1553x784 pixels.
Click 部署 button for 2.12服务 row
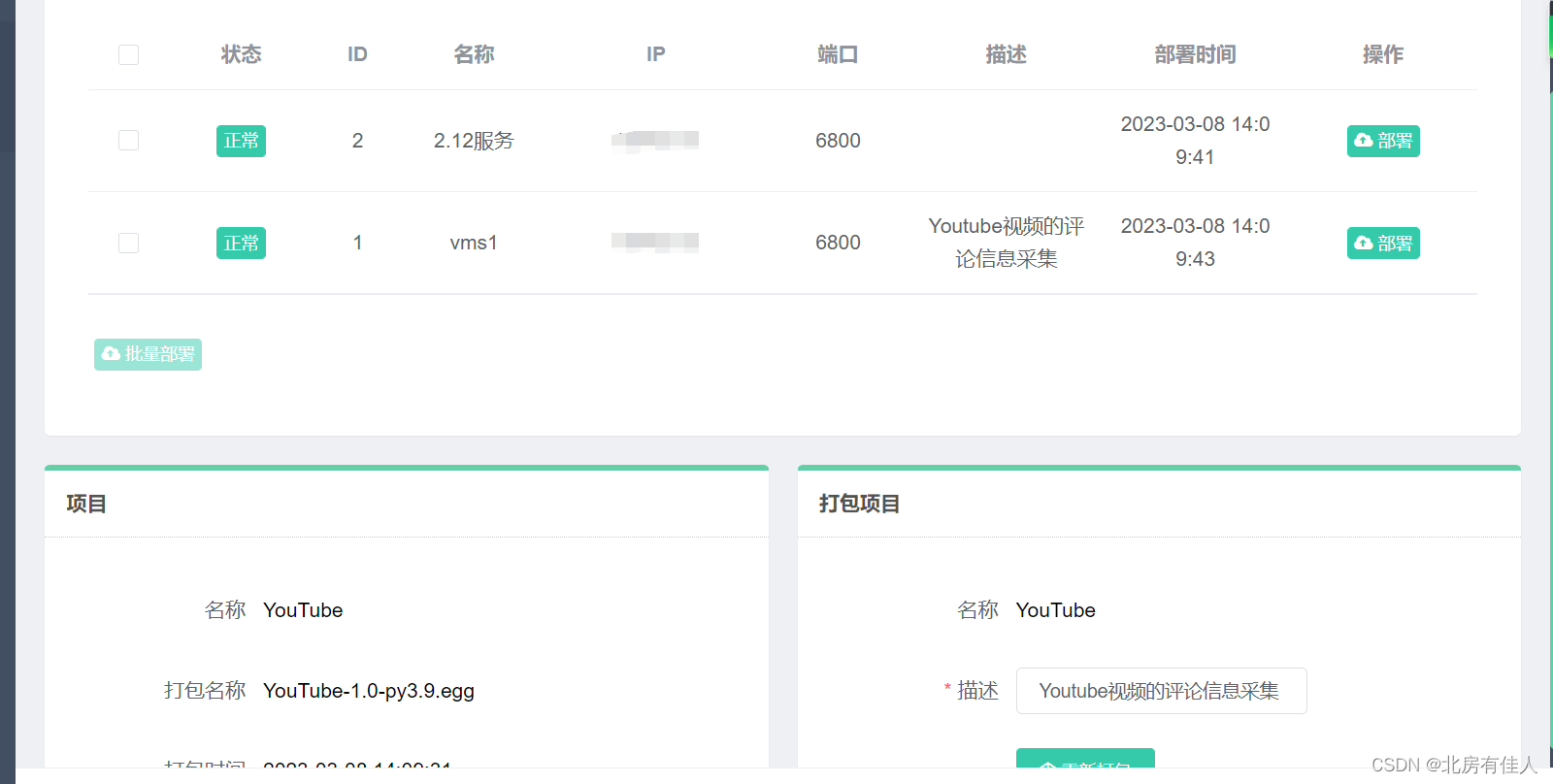pos(1383,141)
